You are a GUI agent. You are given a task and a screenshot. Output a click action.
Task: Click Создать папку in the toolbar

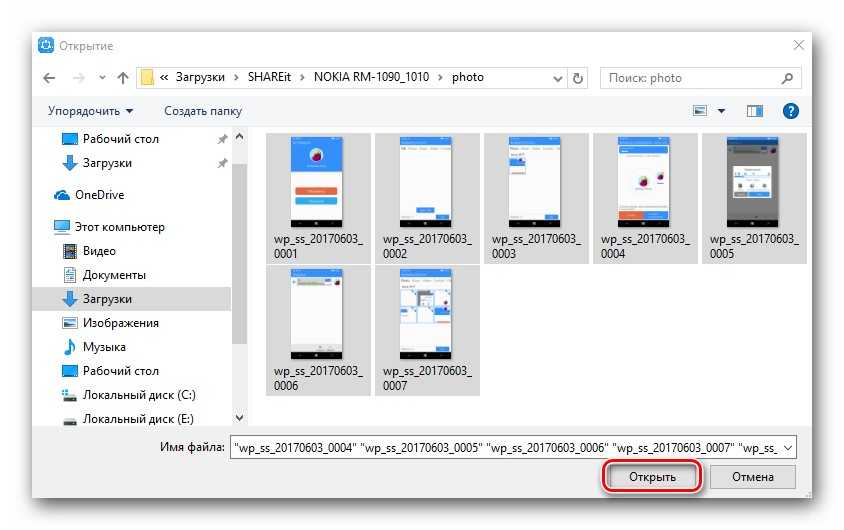pos(203,111)
